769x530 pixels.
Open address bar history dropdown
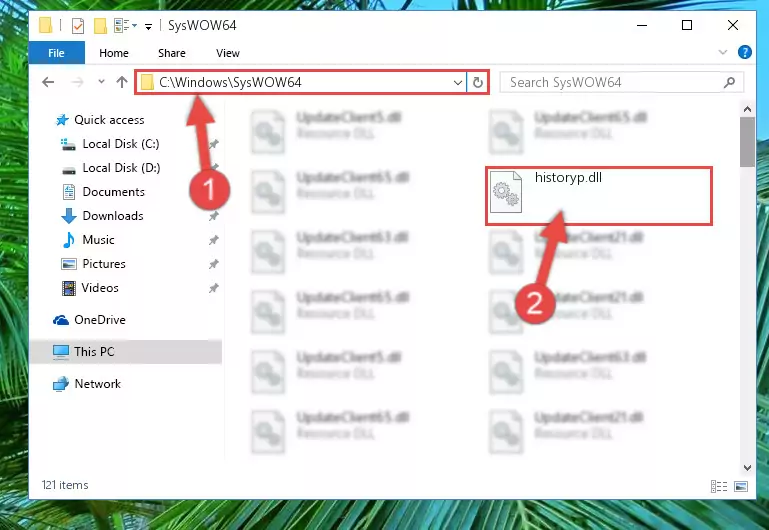[458, 82]
